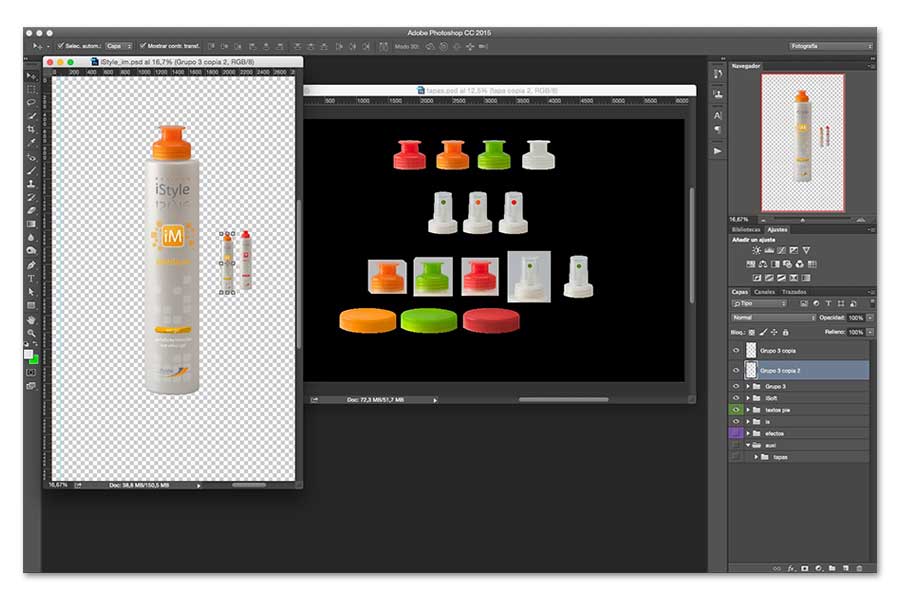Expand the textos pie group
The height and width of the screenshot is (600, 900).
point(748,410)
